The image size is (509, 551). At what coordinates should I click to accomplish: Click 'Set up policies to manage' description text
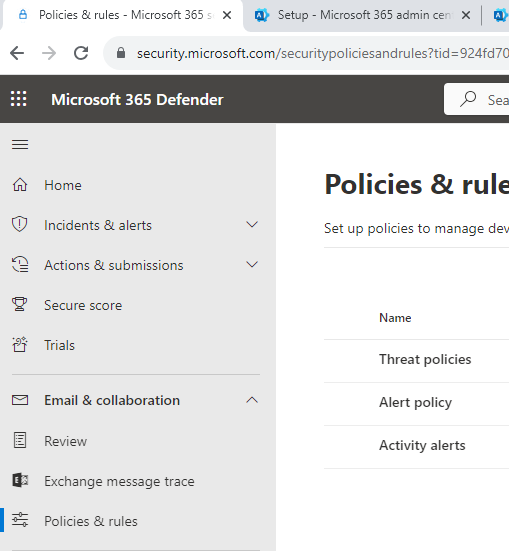[x=417, y=228]
